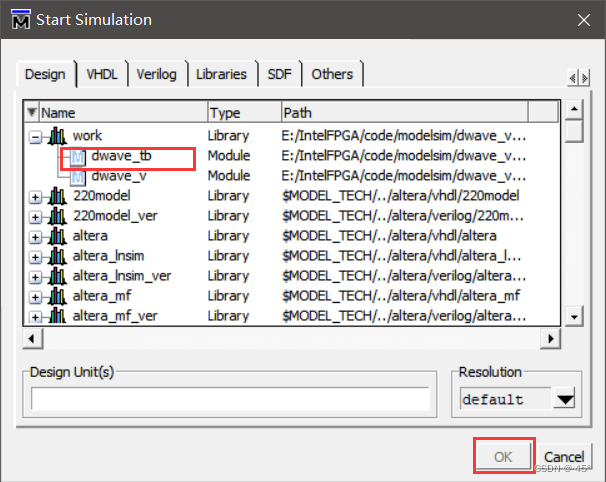Open the Libraries tab
606x482 pixels.
pos(221,74)
